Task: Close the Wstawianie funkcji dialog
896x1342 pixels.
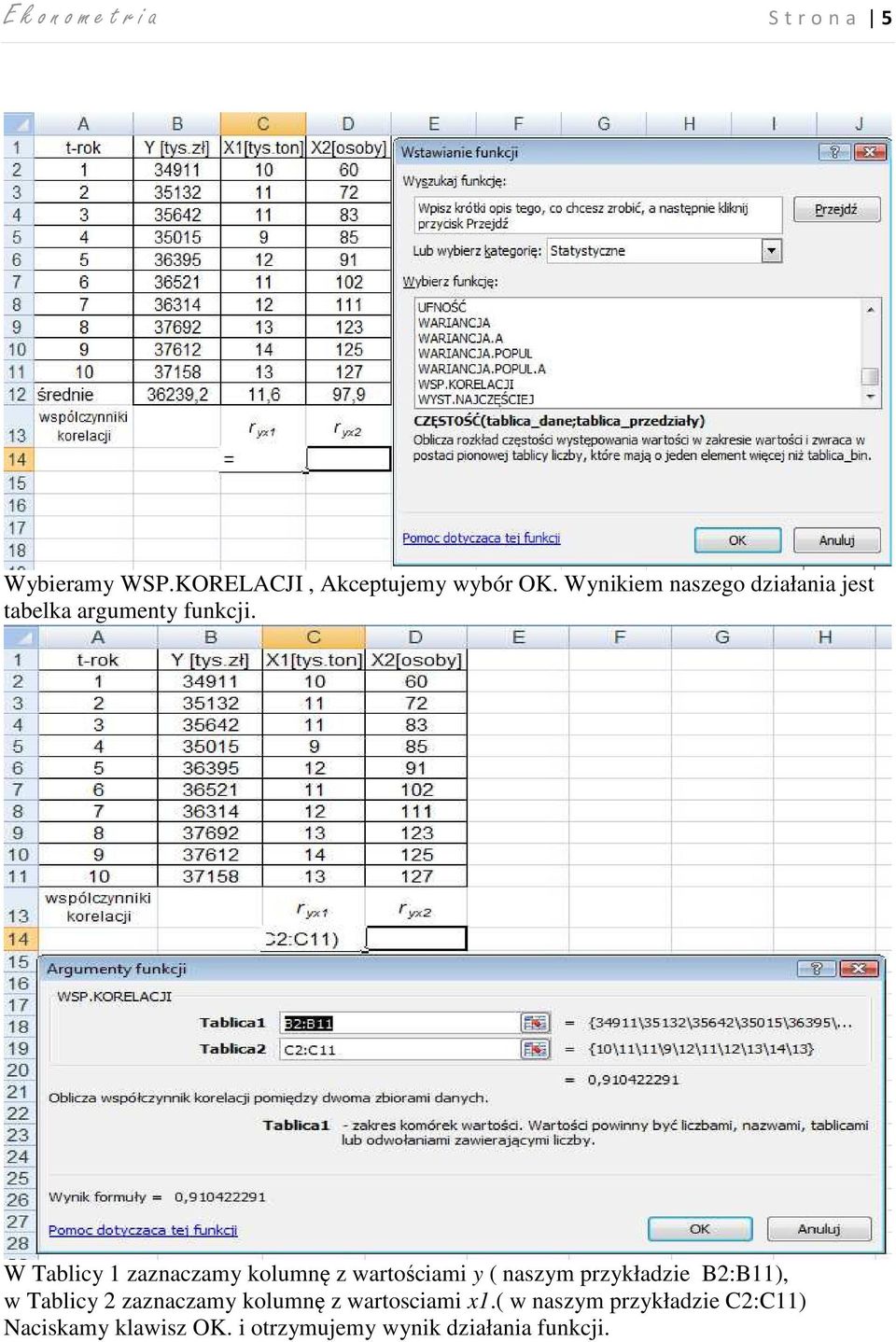Action: click(x=870, y=151)
